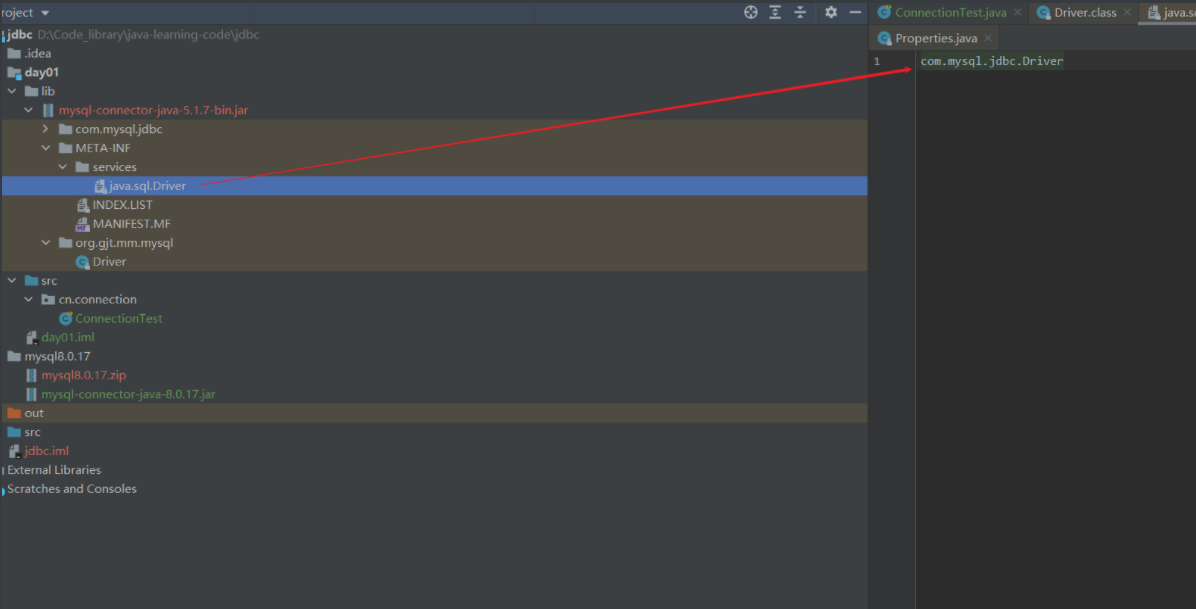
Task: Click the com.mysql.jdbc package icon
Action: click(66, 129)
